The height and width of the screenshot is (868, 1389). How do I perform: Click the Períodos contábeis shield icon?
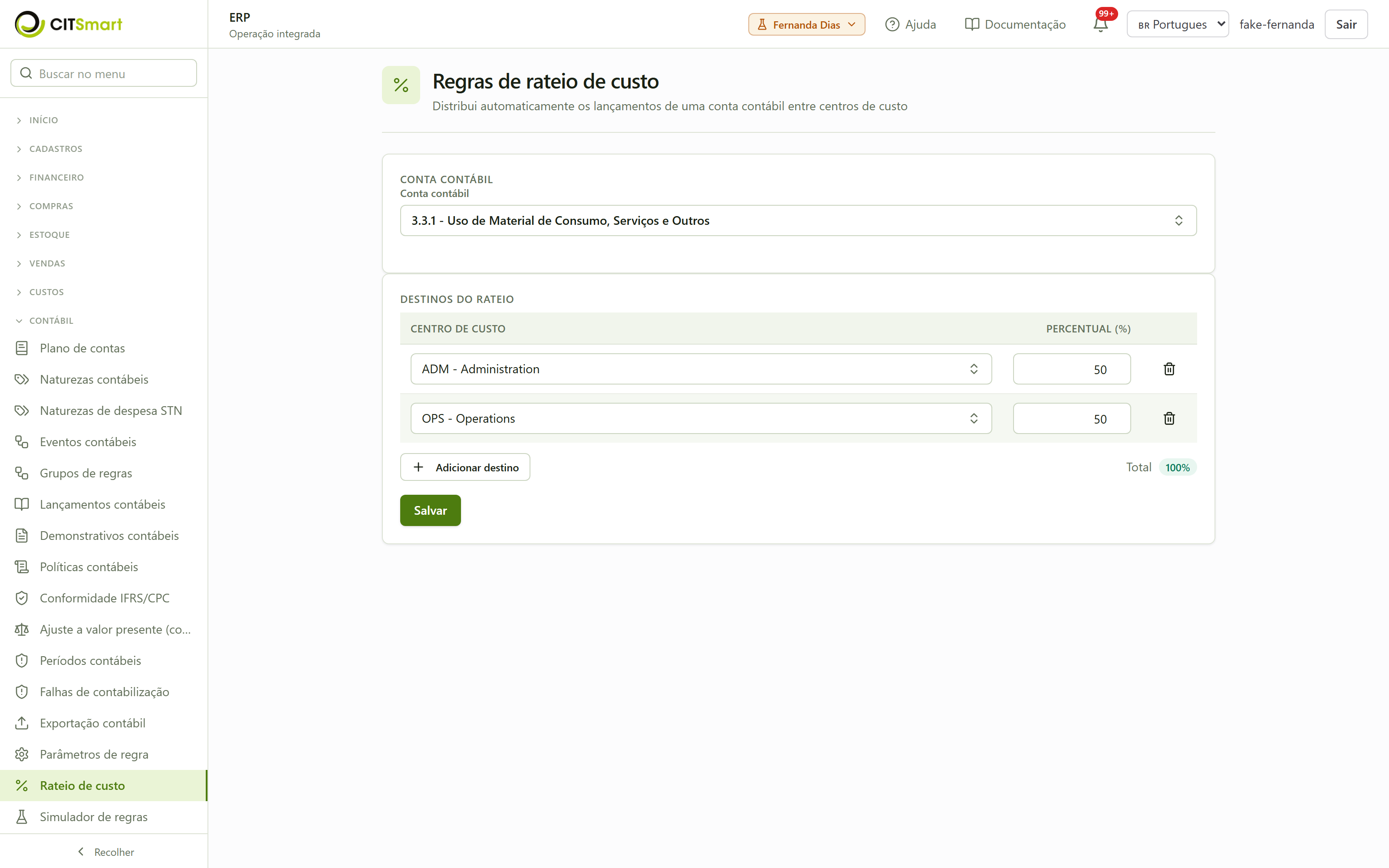click(22, 661)
